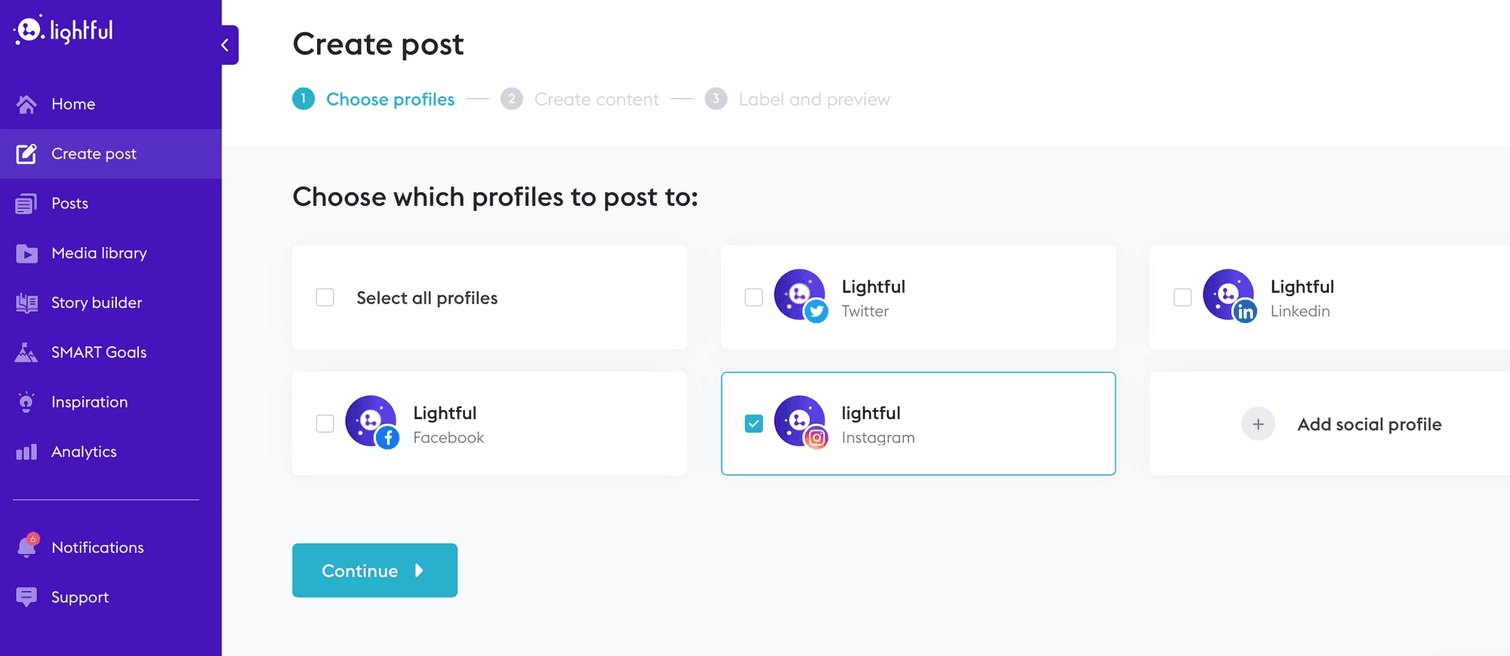Click the Support chat bubble icon
The height and width of the screenshot is (656, 1510).
[27, 597]
